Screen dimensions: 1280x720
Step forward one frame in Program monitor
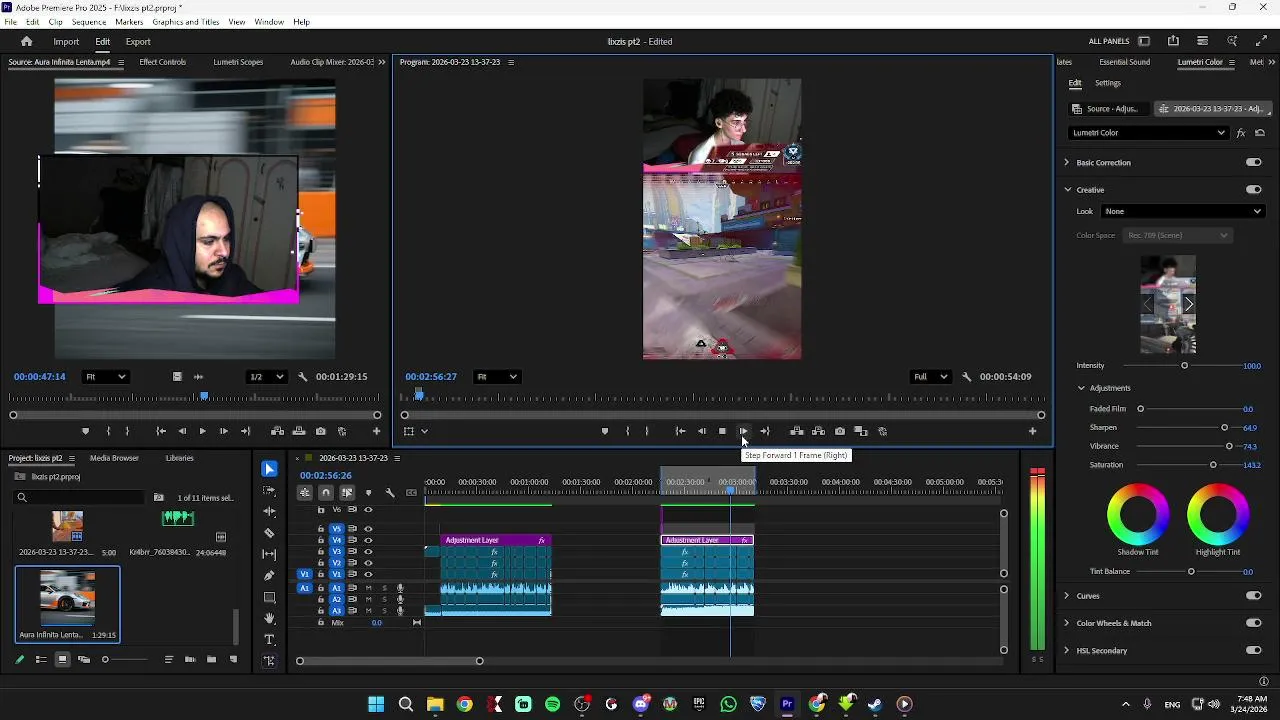coord(743,431)
